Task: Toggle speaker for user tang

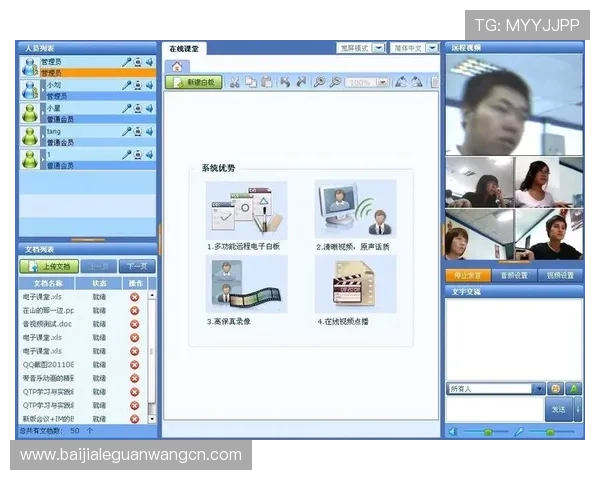Action: click(x=149, y=131)
